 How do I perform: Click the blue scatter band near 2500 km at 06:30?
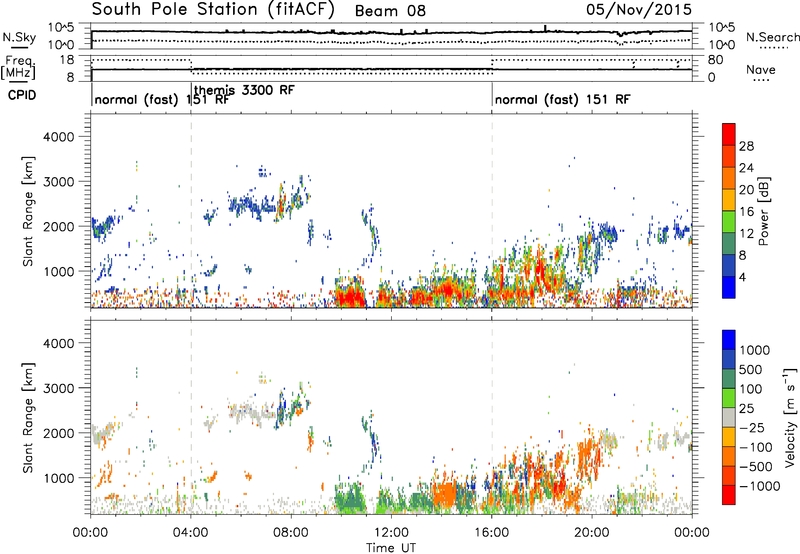tap(253, 207)
